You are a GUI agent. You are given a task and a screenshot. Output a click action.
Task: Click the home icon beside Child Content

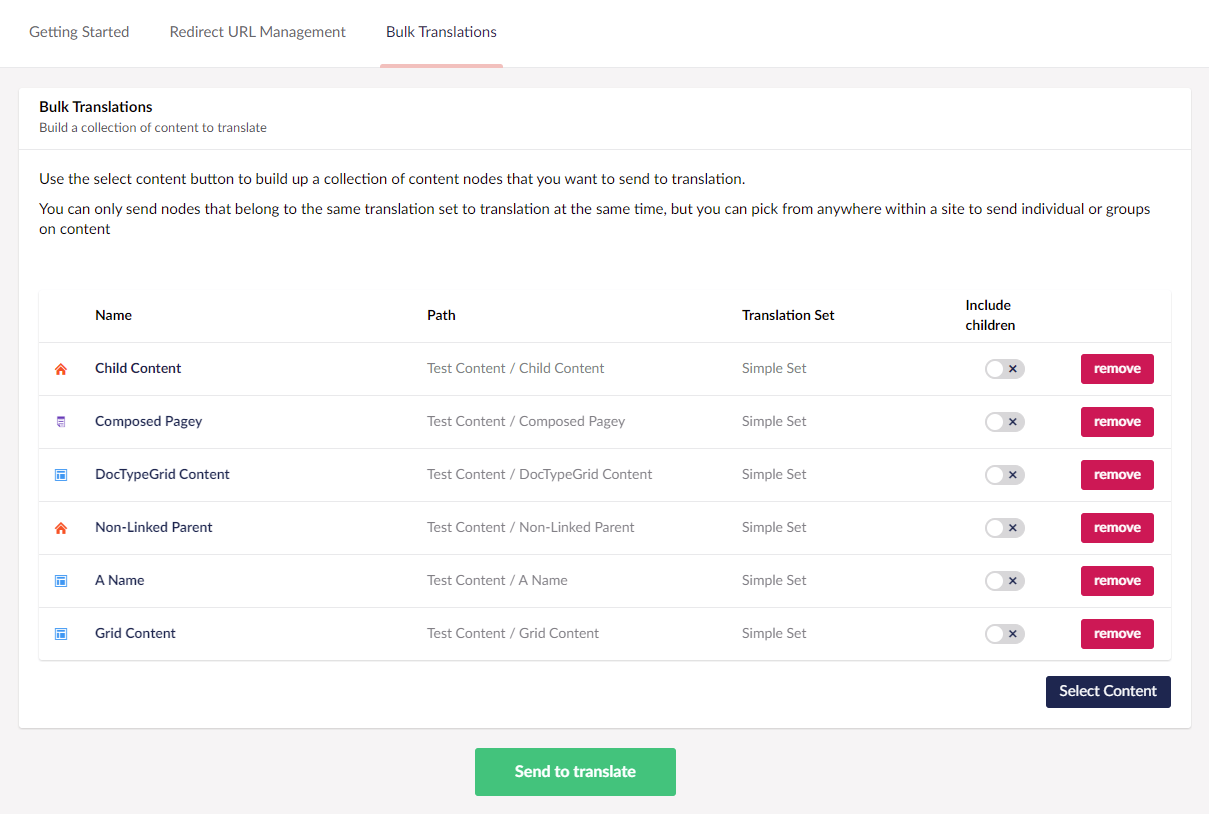tap(61, 368)
